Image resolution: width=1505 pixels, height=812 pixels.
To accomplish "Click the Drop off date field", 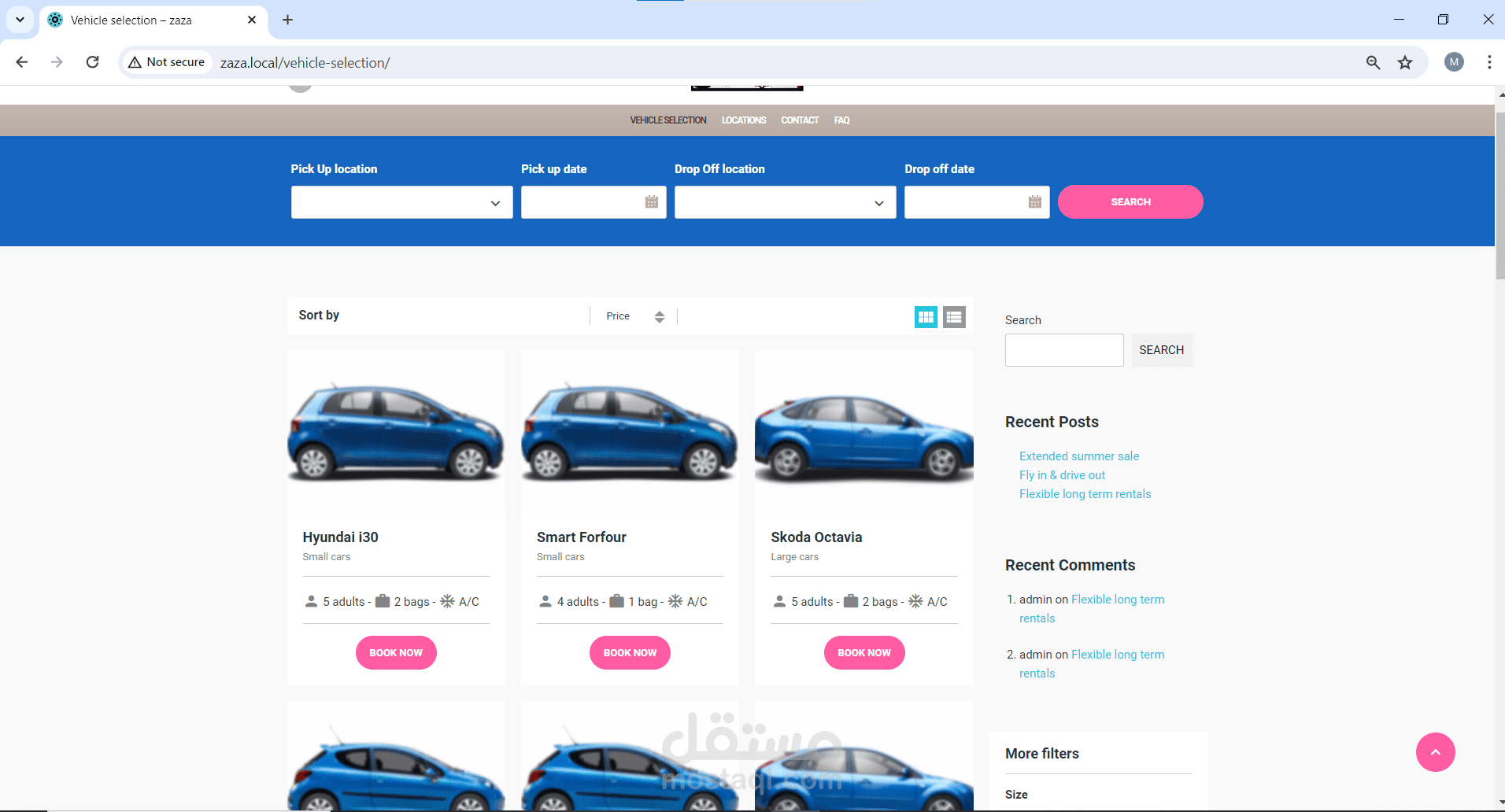I will pyautogui.click(x=977, y=202).
